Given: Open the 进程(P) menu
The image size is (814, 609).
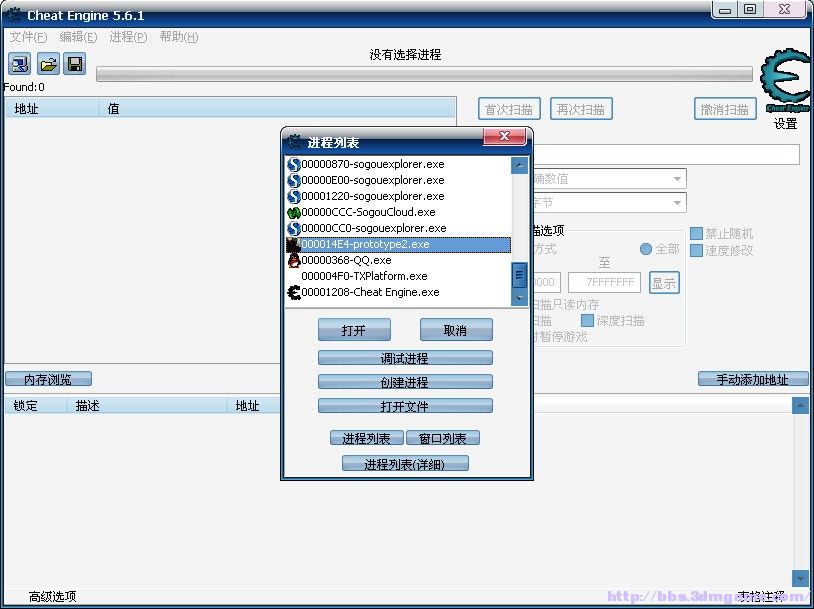Looking at the screenshot, I should 128,37.
